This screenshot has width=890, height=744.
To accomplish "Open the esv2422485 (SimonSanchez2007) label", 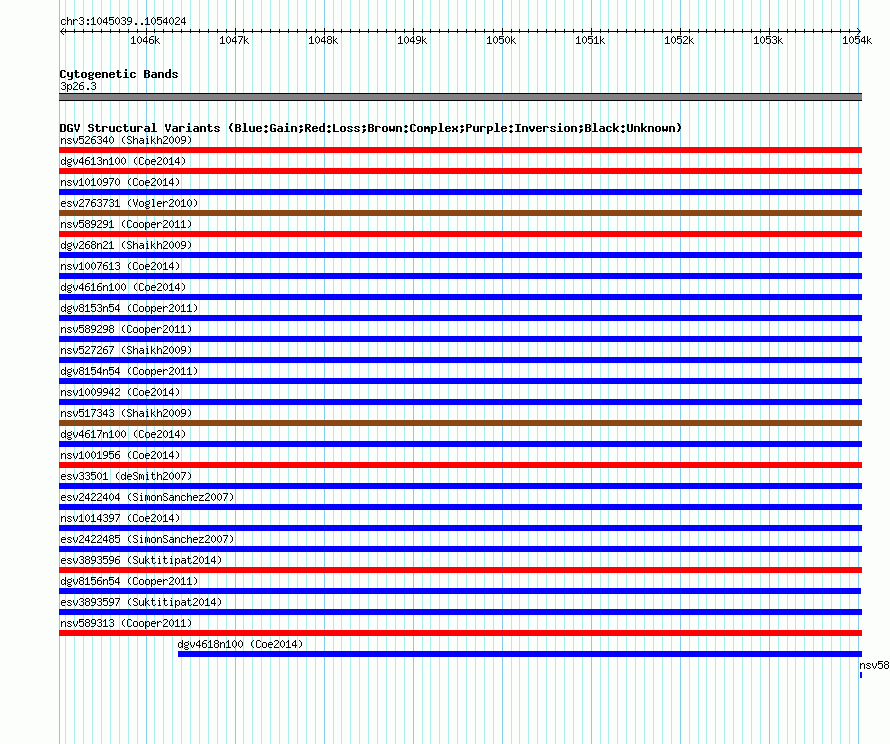I will (147, 539).
